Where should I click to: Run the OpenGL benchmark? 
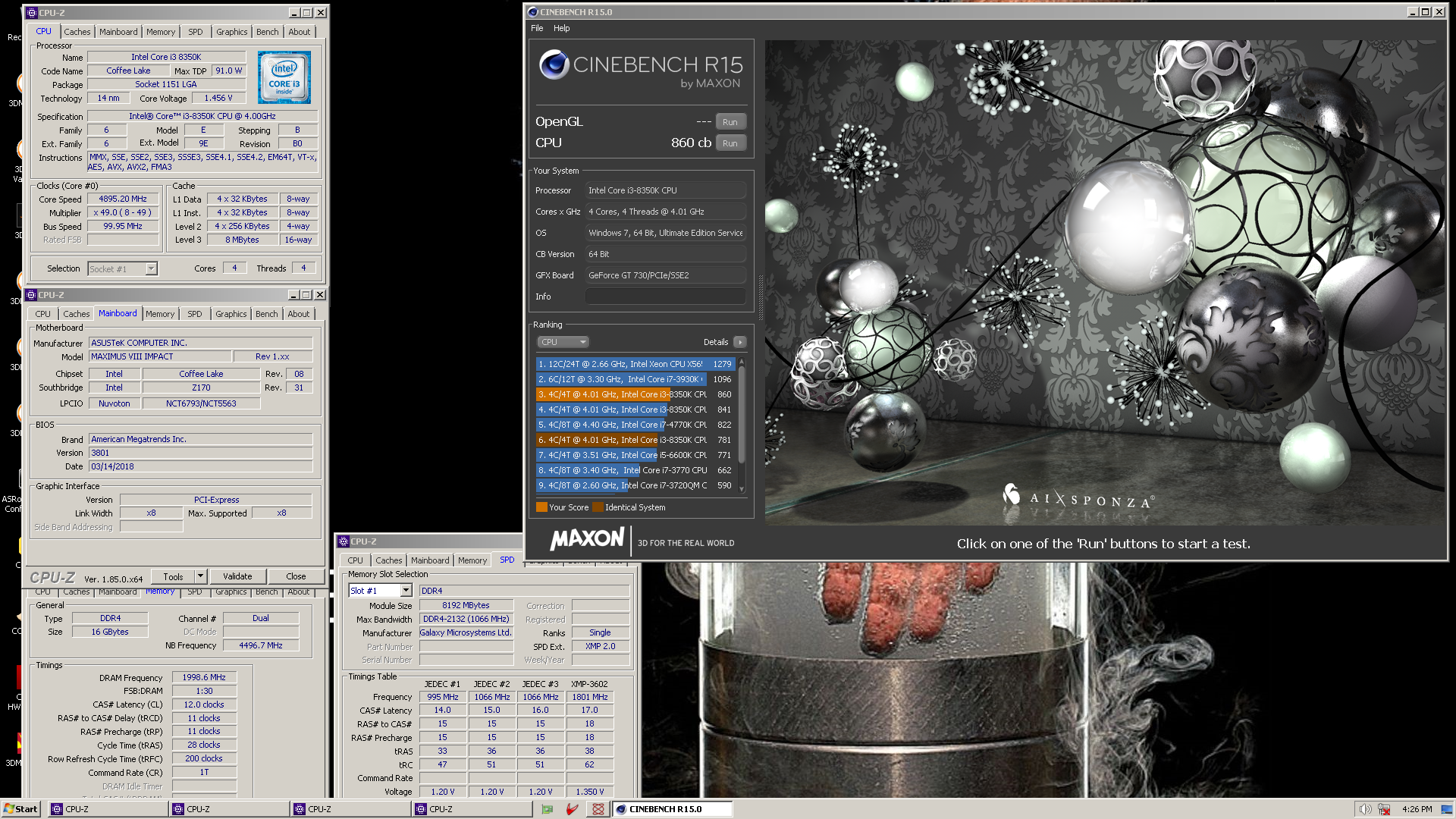[x=730, y=122]
